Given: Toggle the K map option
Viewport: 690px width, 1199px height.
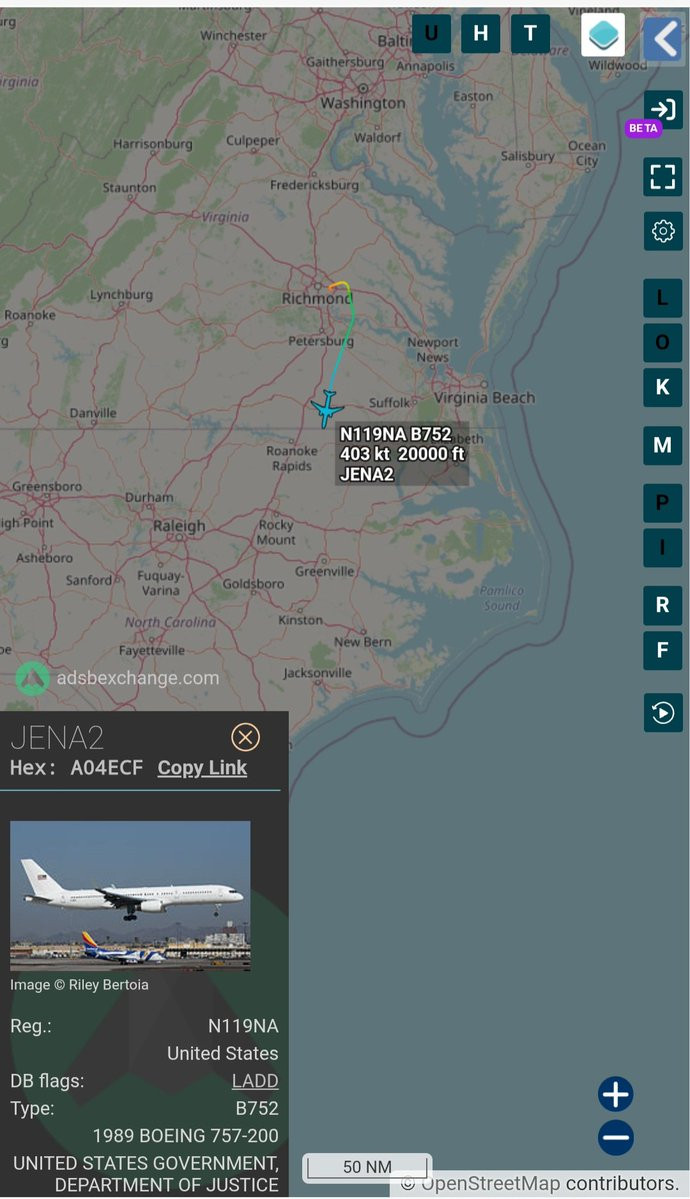Looking at the screenshot, I should (662, 387).
